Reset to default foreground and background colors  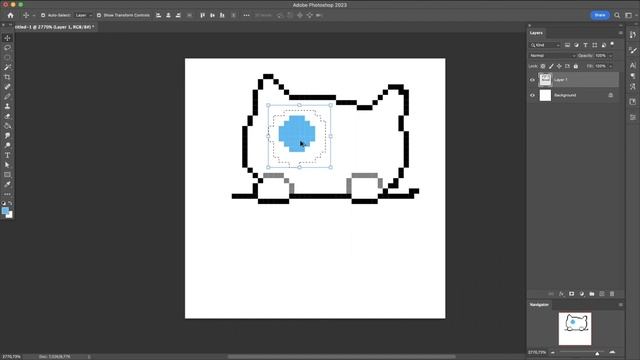tap(4, 203)
